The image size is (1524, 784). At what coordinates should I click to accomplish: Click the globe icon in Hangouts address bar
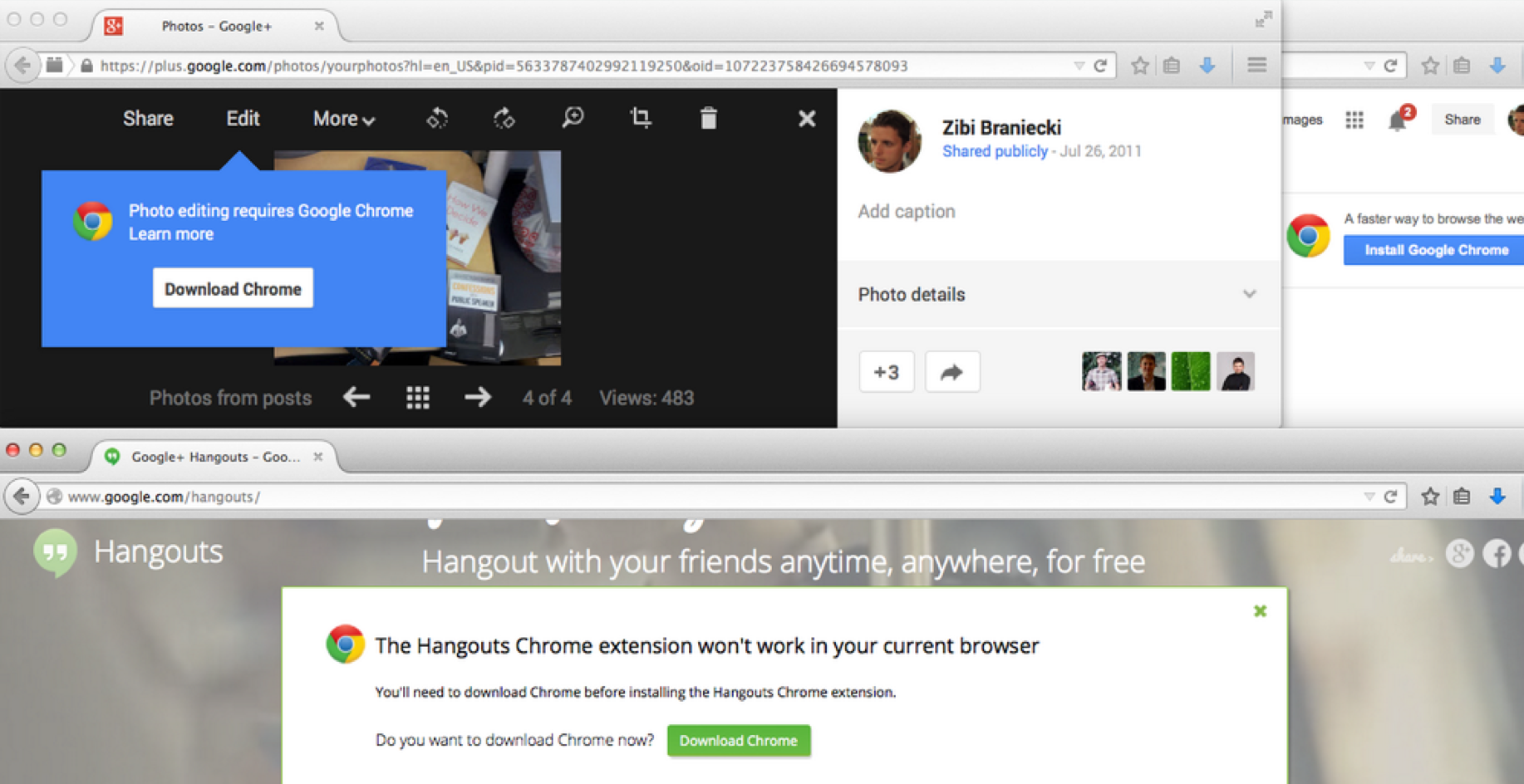(x=55, y=497)
